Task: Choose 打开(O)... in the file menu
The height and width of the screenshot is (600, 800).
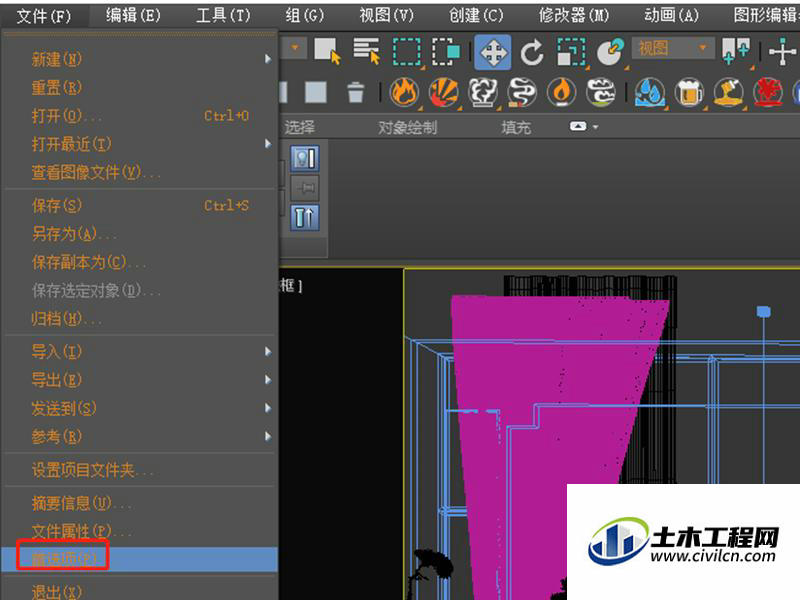Action: (139, 116)
